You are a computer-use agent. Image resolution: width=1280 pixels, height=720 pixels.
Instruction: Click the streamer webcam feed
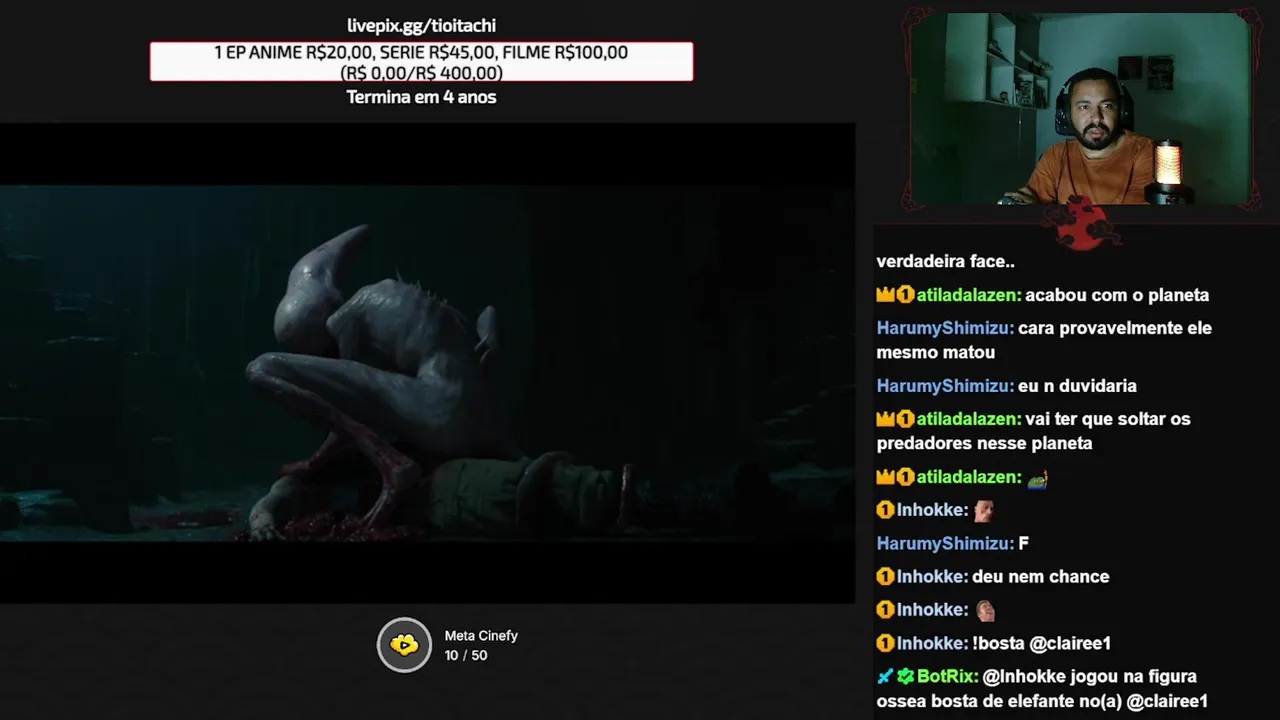tap(1080, 108)
